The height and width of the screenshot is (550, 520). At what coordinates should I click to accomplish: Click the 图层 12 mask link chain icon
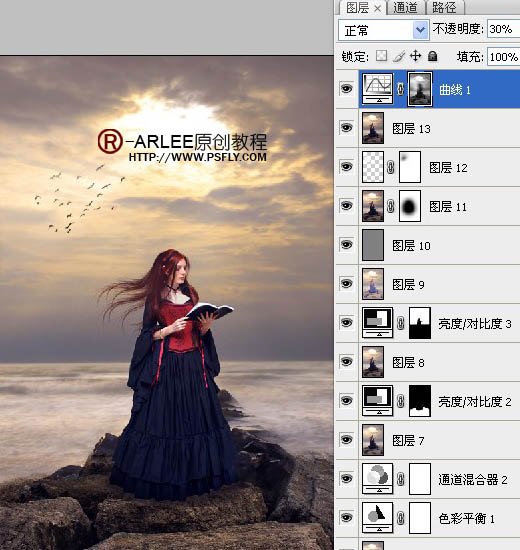pos(391,167)
